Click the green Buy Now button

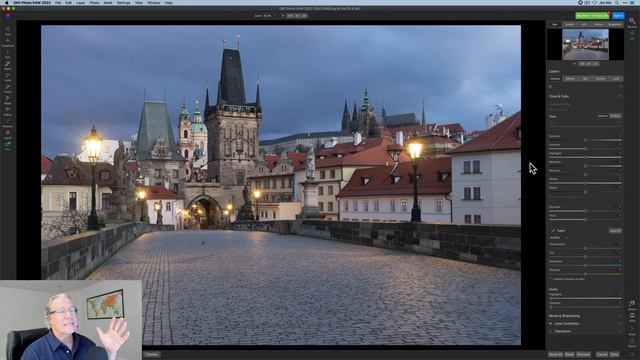coord(592,16)
